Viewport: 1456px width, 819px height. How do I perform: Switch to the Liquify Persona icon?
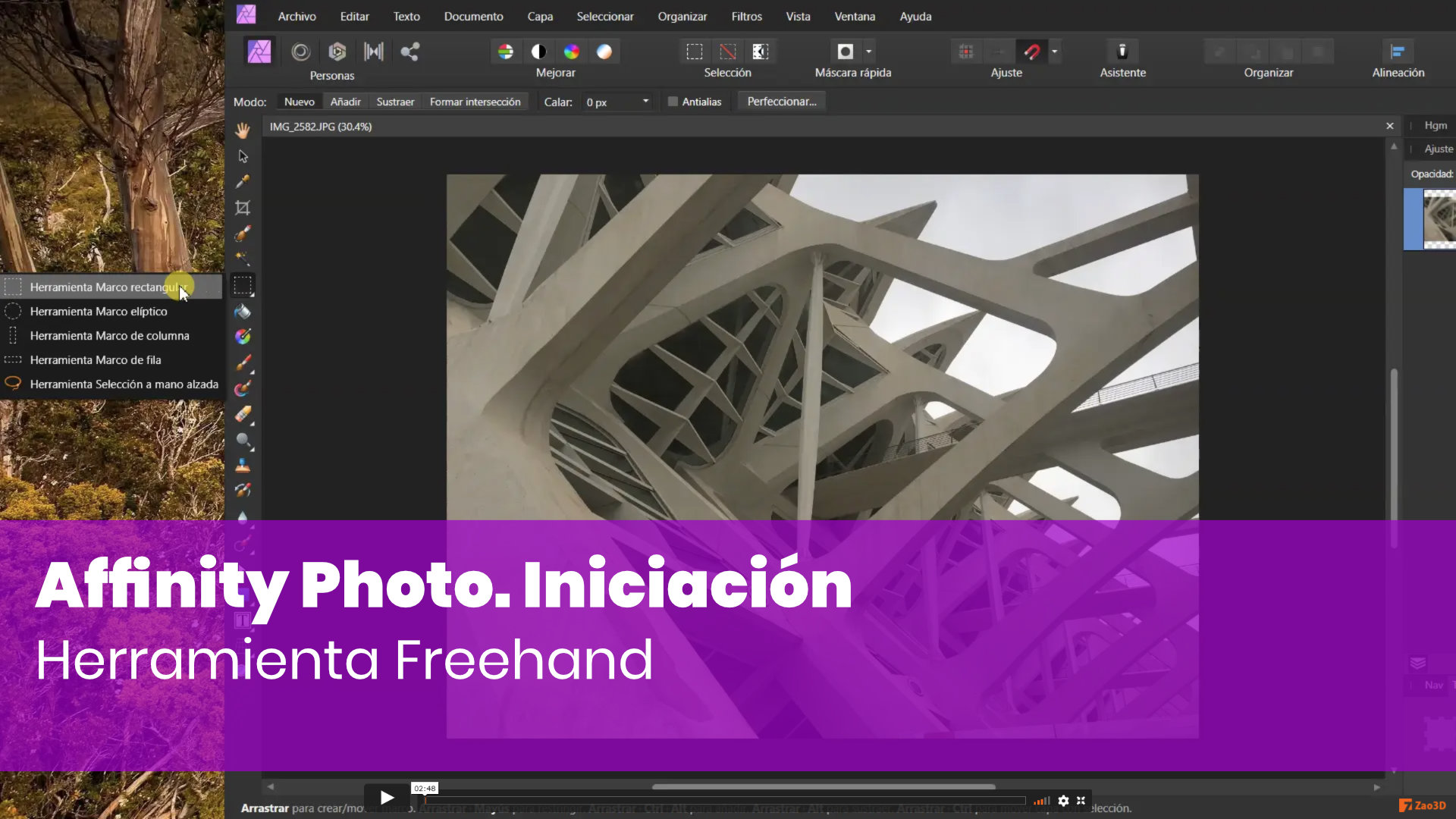click(x=301, y=52)
